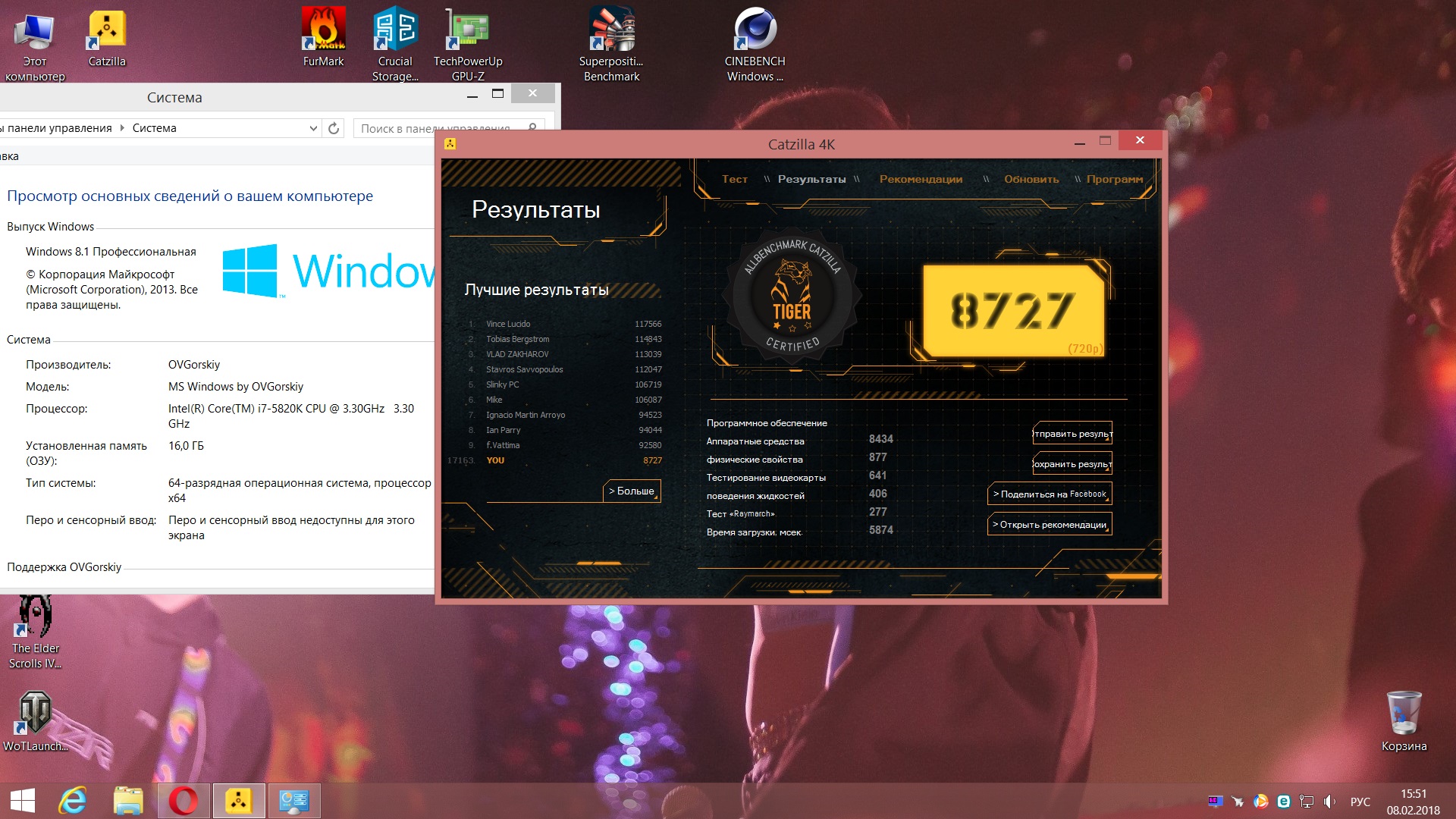
Task: Maximize the Система window
Action: click(497, 93)
